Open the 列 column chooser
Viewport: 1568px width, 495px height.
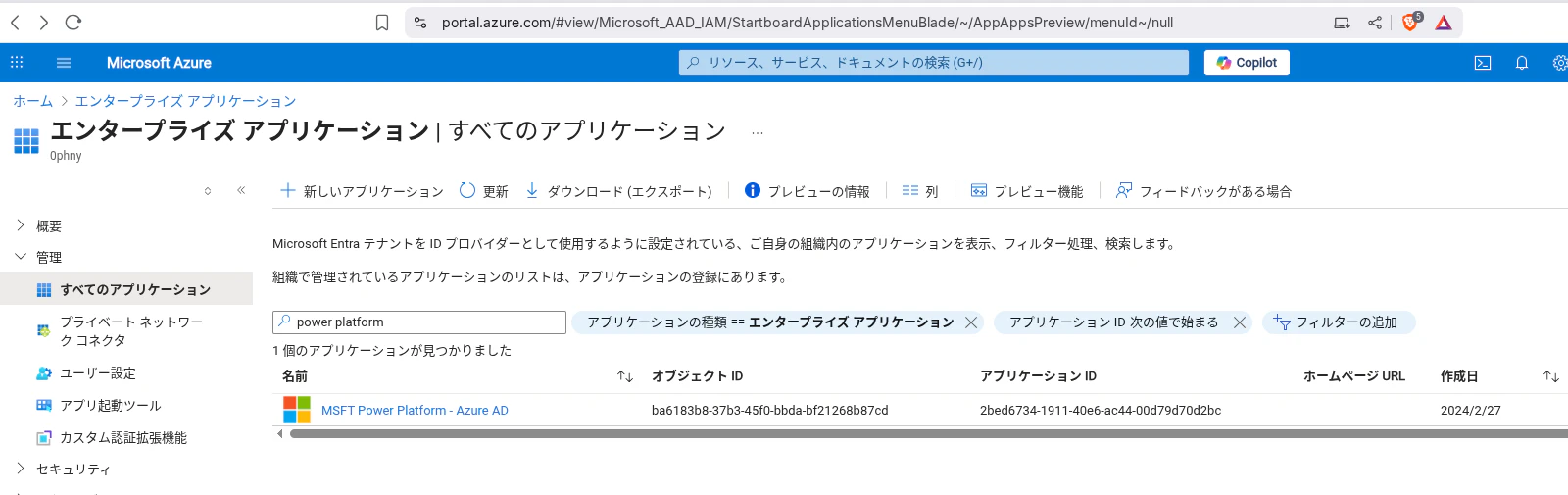click(920, 191)
